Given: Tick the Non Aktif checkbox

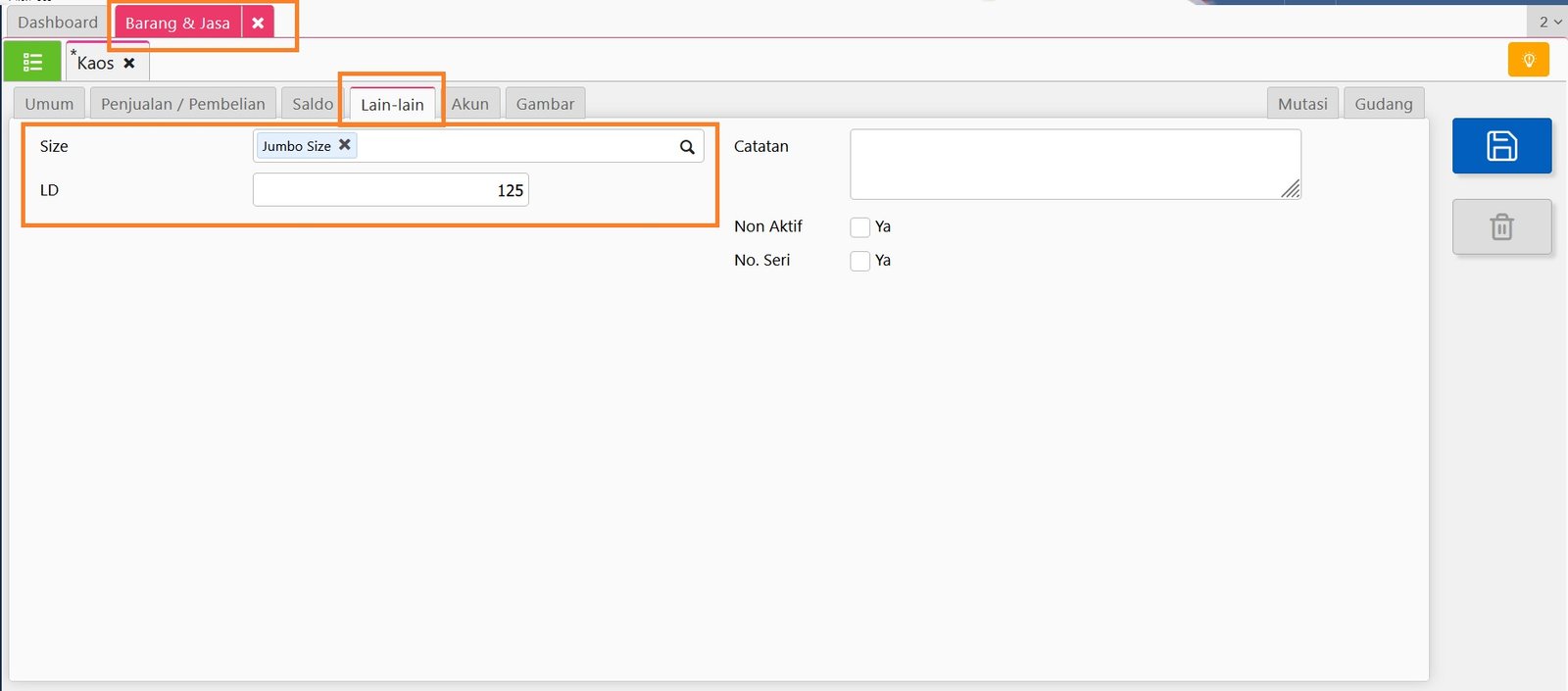Looking at the screenshot, I should (860, 227).
